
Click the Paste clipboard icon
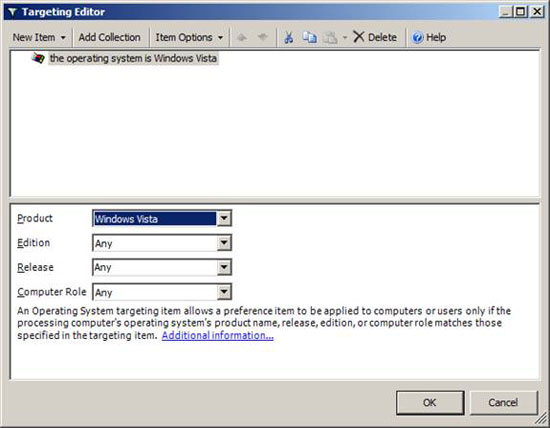coord(330,37)
